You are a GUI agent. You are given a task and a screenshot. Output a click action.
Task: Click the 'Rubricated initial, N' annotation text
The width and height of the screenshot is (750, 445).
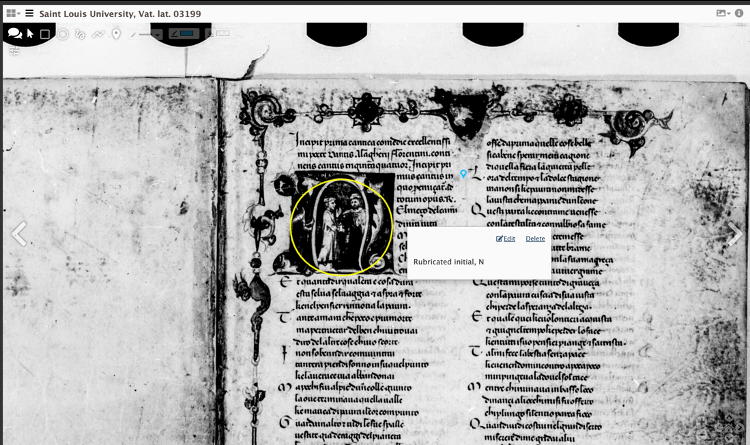click(449, 262)
